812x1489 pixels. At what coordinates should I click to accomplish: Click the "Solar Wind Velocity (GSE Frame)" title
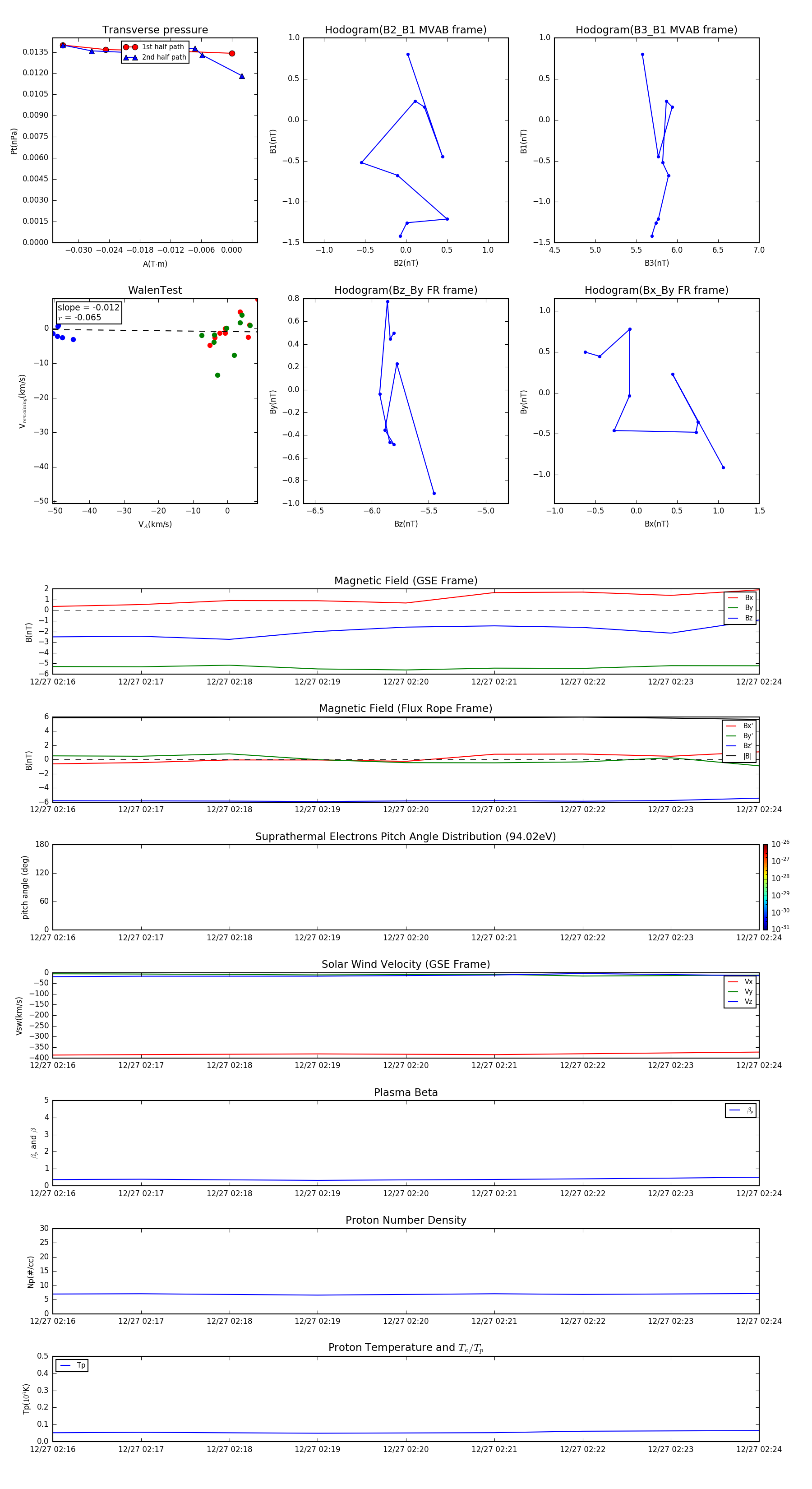[x=406, y=965]
